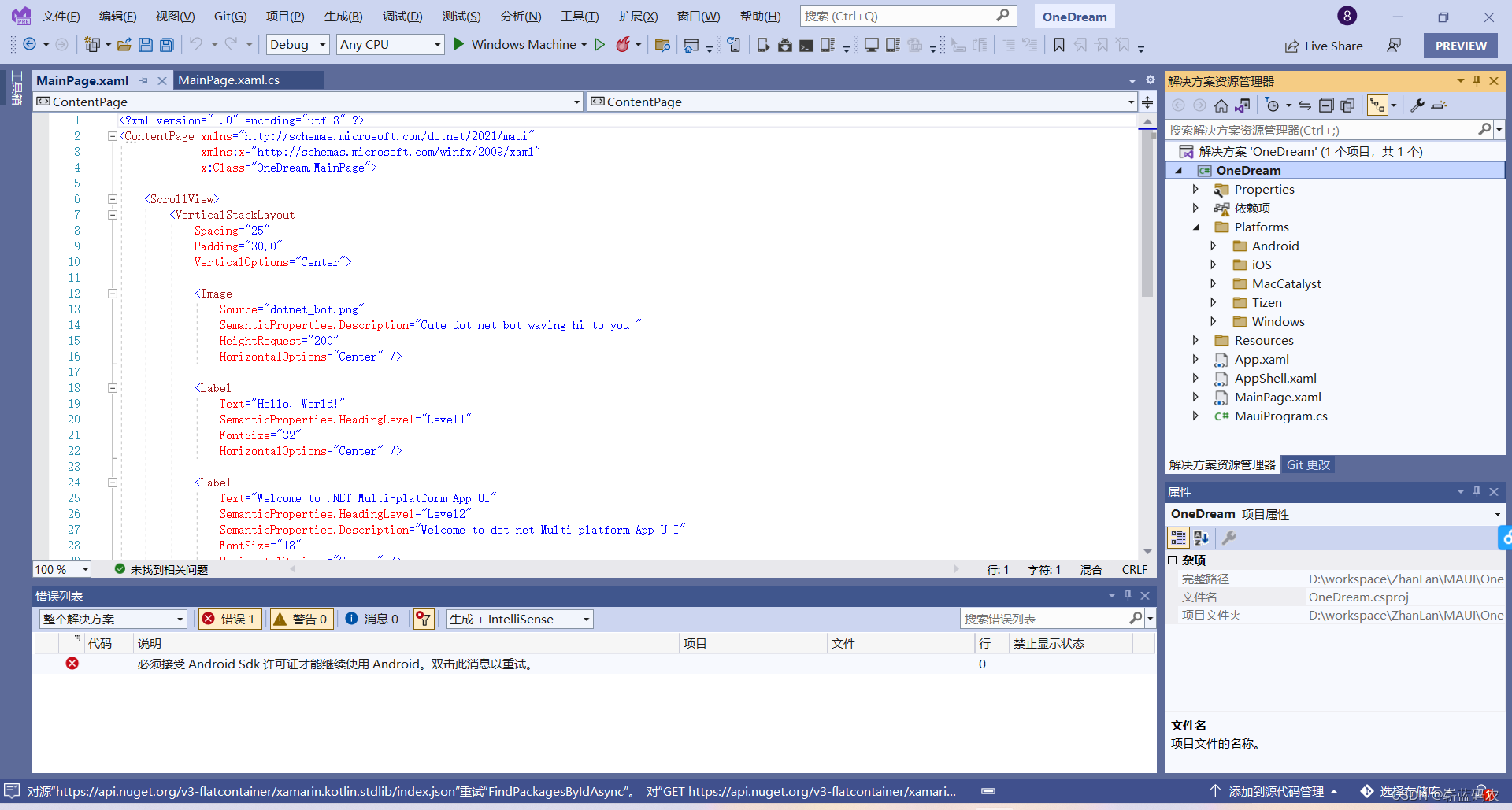The height and width of the screenshot is (810, 1512).
Task: Click the Open File folder icon
Action: (x=124, y=45)
